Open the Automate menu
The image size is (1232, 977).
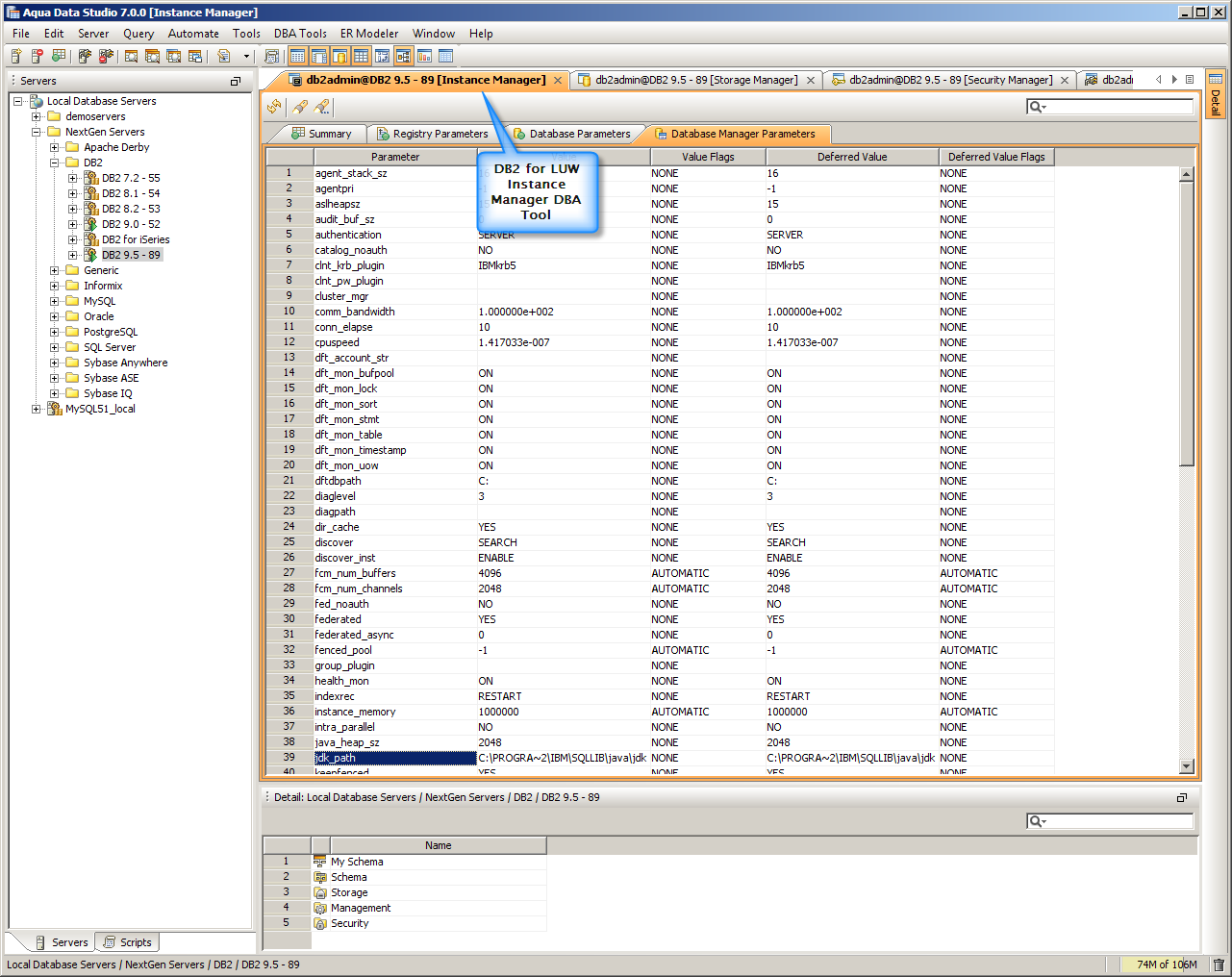pyautogui.click(x=193, y=34)
